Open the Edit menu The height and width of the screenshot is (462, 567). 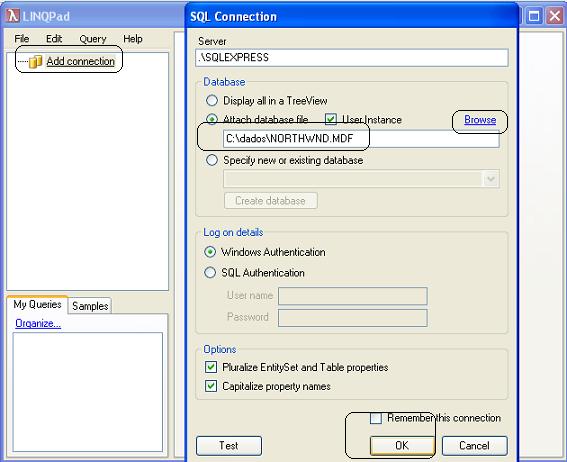tap(54, 39)
